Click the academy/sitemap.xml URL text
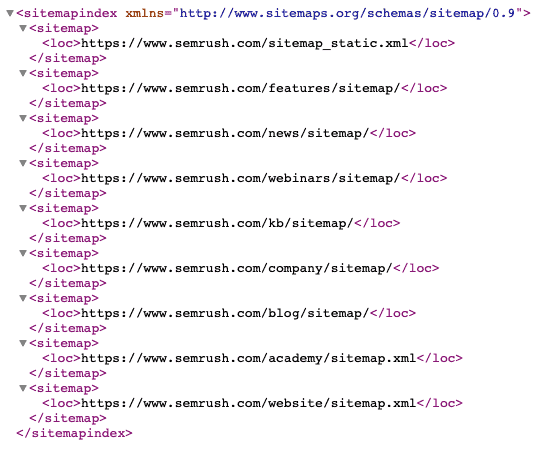 coord(249,358)
